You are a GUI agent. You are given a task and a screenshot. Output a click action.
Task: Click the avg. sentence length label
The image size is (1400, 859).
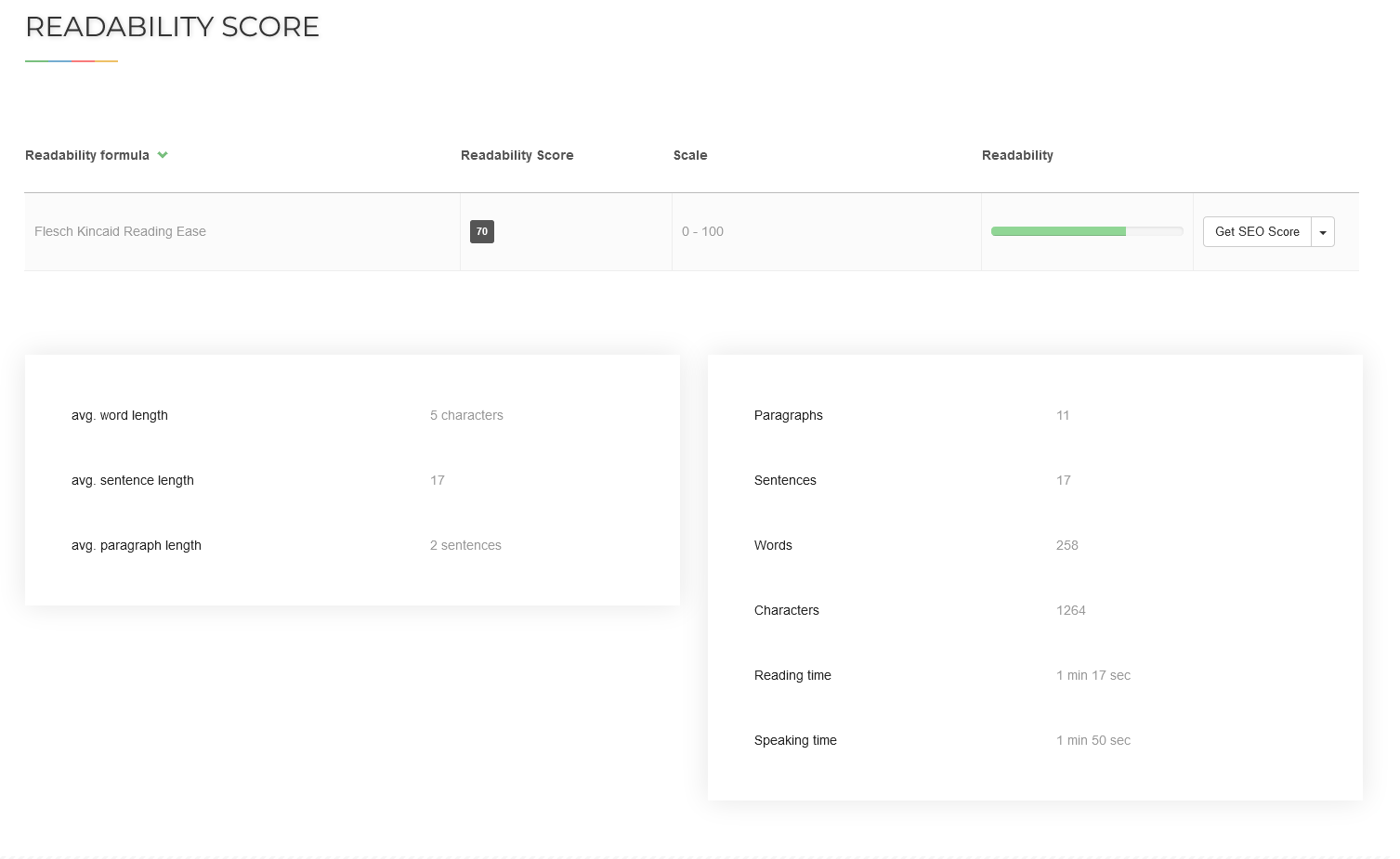point(133,480)
